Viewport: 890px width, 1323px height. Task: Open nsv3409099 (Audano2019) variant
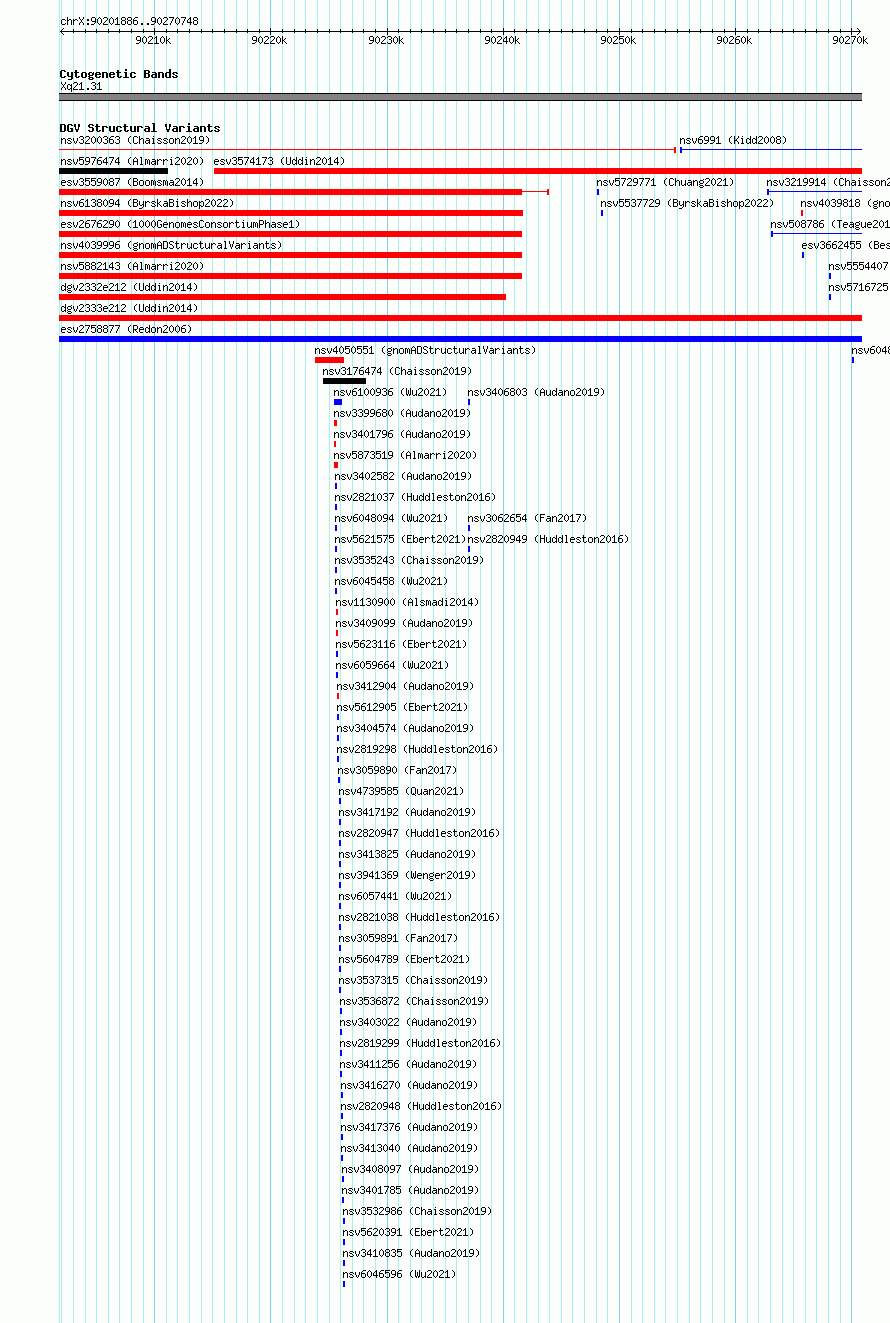coord(404,623)
